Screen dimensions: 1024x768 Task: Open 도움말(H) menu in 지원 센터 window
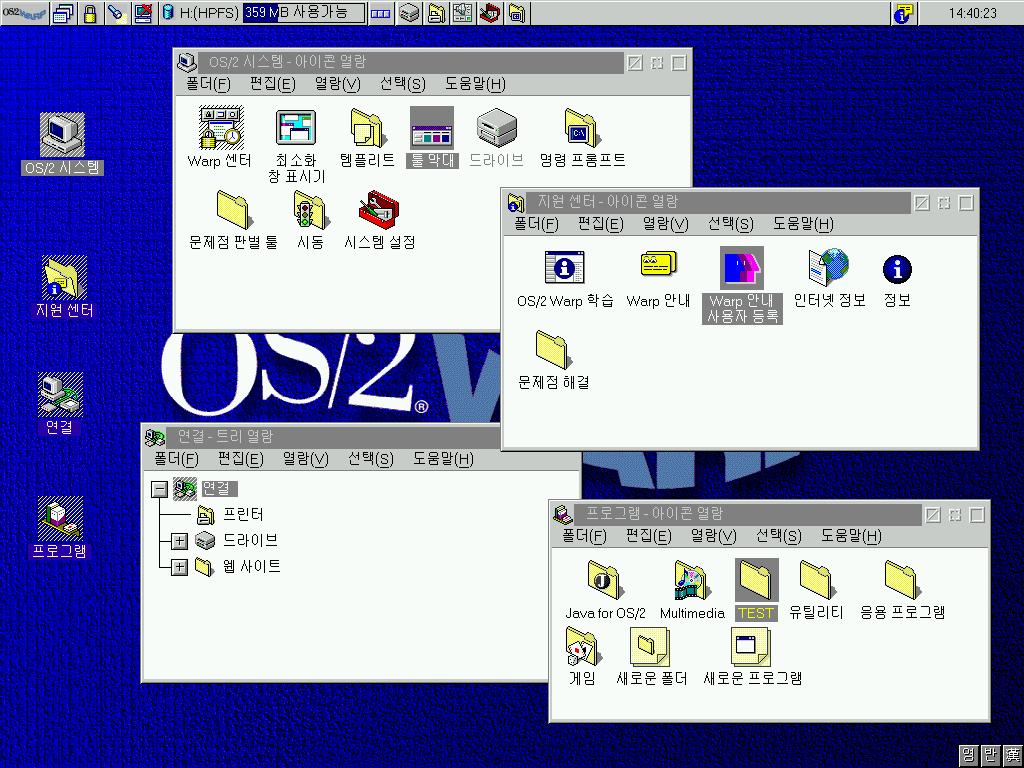coord(803,224)
